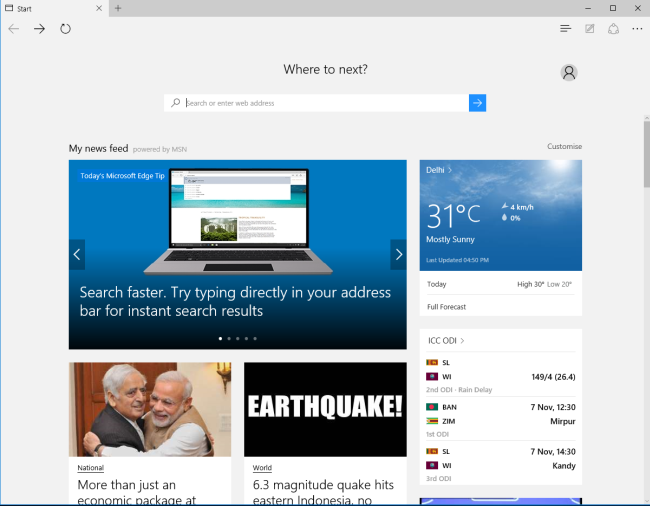Open the World category link
Image resolution: width=650 pixels, height=506 pixels.
262,467
